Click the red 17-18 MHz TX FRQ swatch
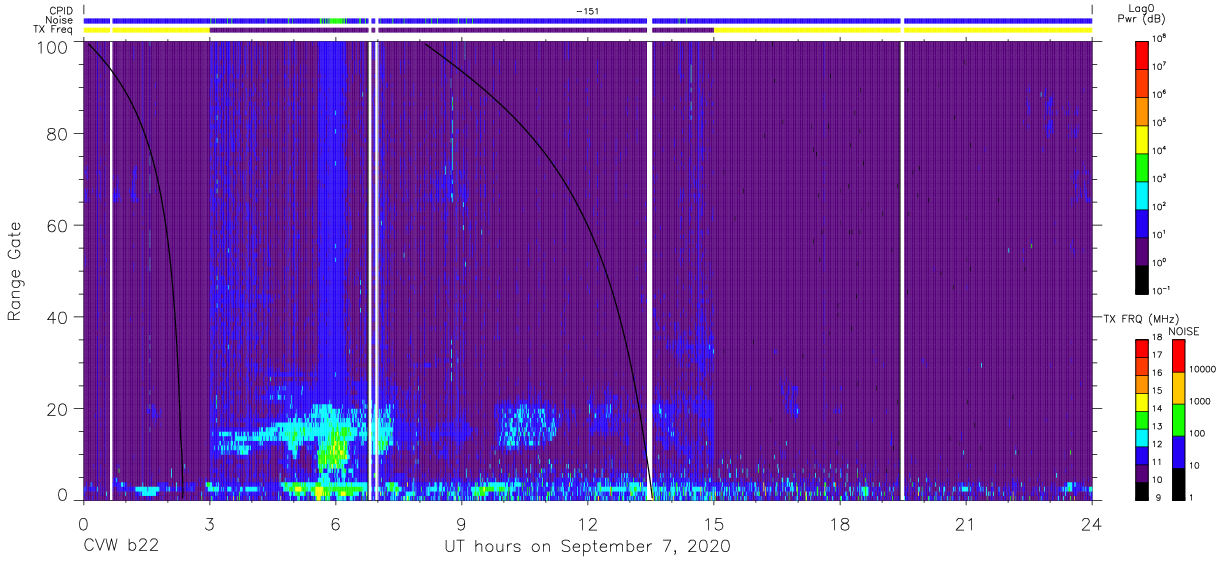This screenshot has height=567, width=1228. pos(1143,349)
